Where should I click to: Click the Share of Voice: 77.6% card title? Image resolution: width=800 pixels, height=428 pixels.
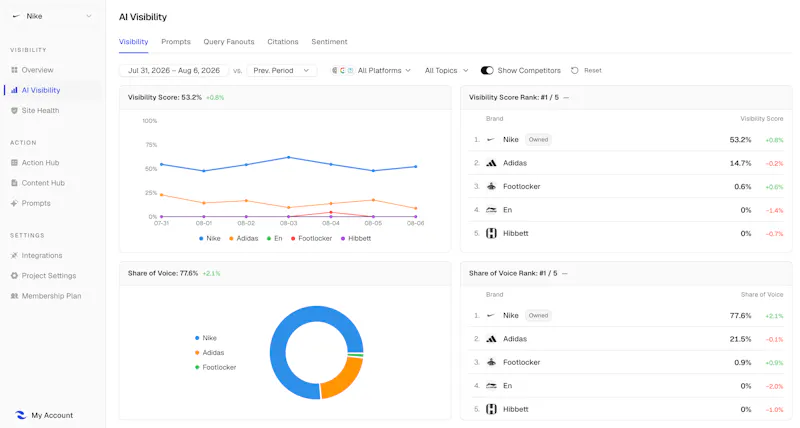click(x=163, y=273)
